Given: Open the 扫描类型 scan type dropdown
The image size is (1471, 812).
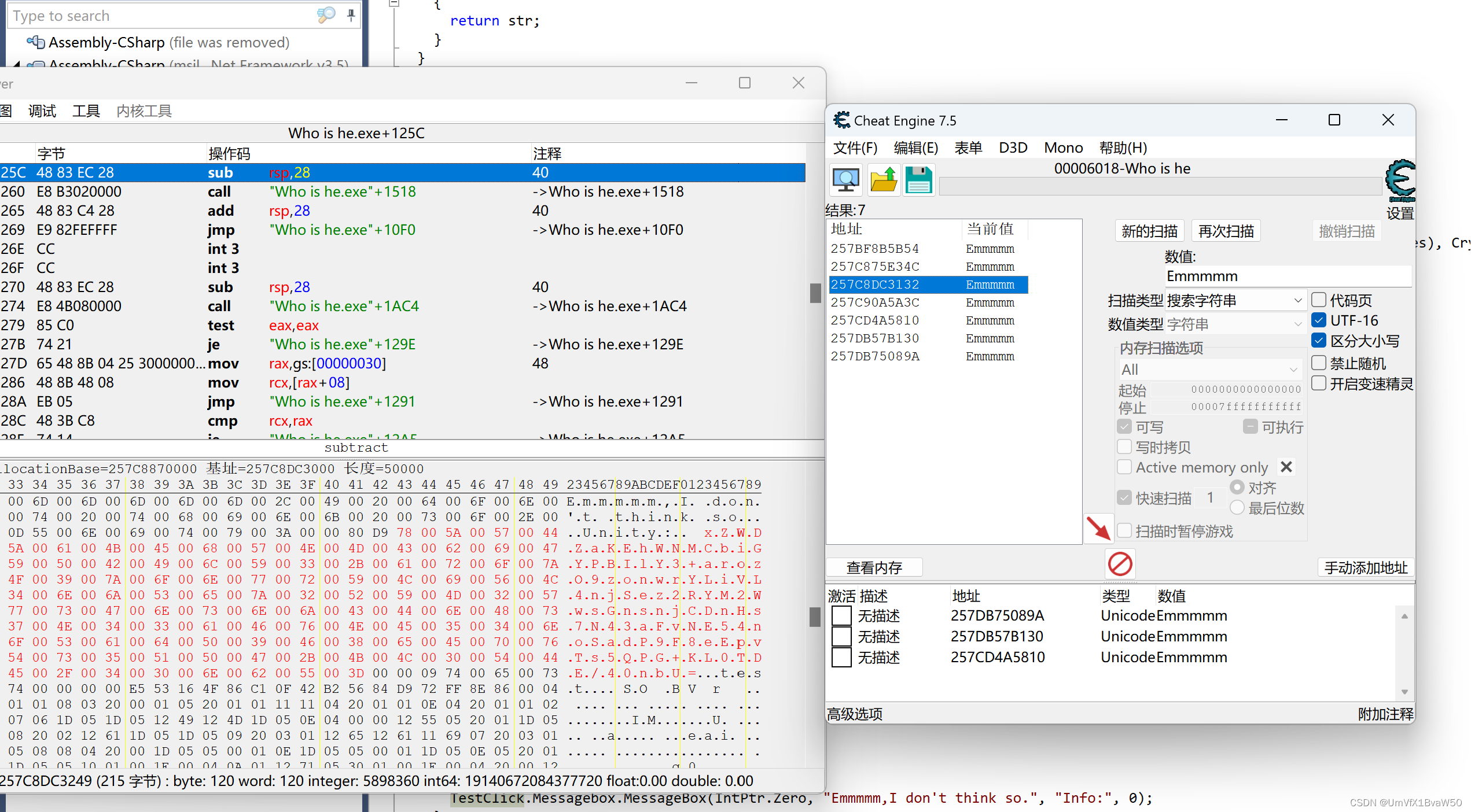Looking at the screenshot, I should coord(1234,300).
